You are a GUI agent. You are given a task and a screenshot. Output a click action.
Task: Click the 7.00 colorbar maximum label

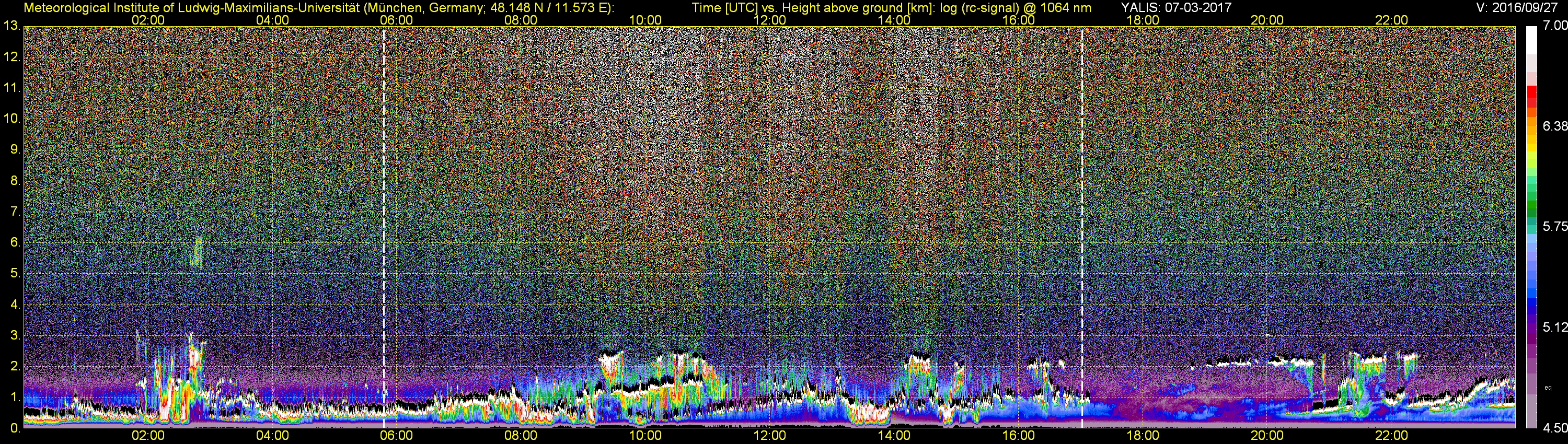click(x=1555, y=26)
